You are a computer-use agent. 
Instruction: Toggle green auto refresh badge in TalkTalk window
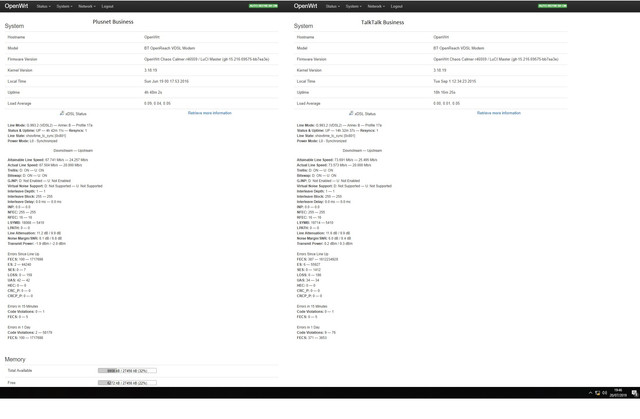[x=552, y=6]
